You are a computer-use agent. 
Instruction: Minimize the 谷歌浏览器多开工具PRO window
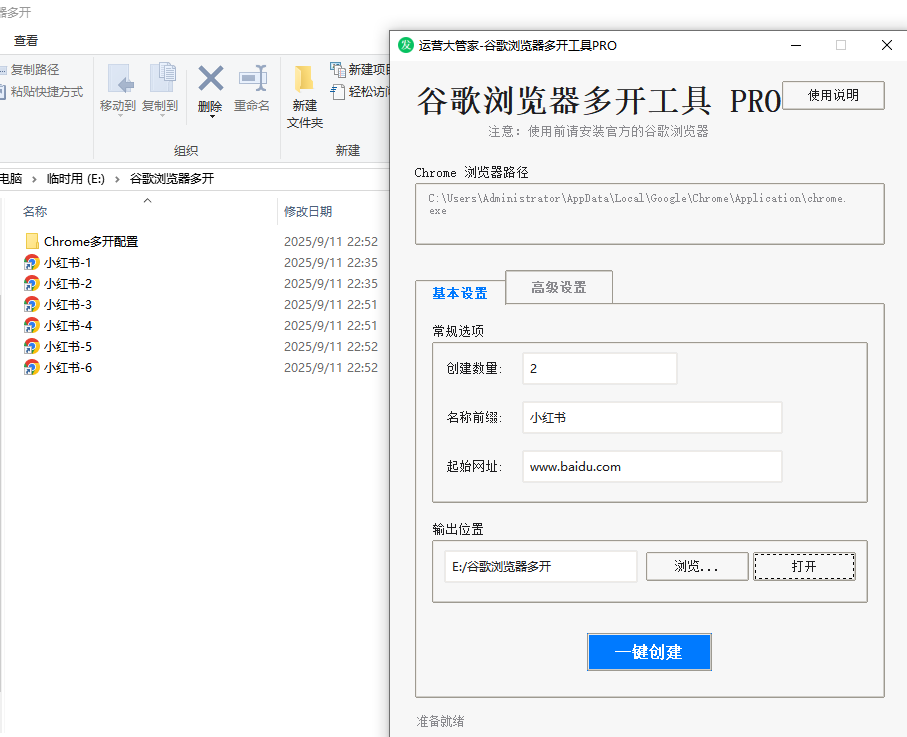click(x=796, y=45)
